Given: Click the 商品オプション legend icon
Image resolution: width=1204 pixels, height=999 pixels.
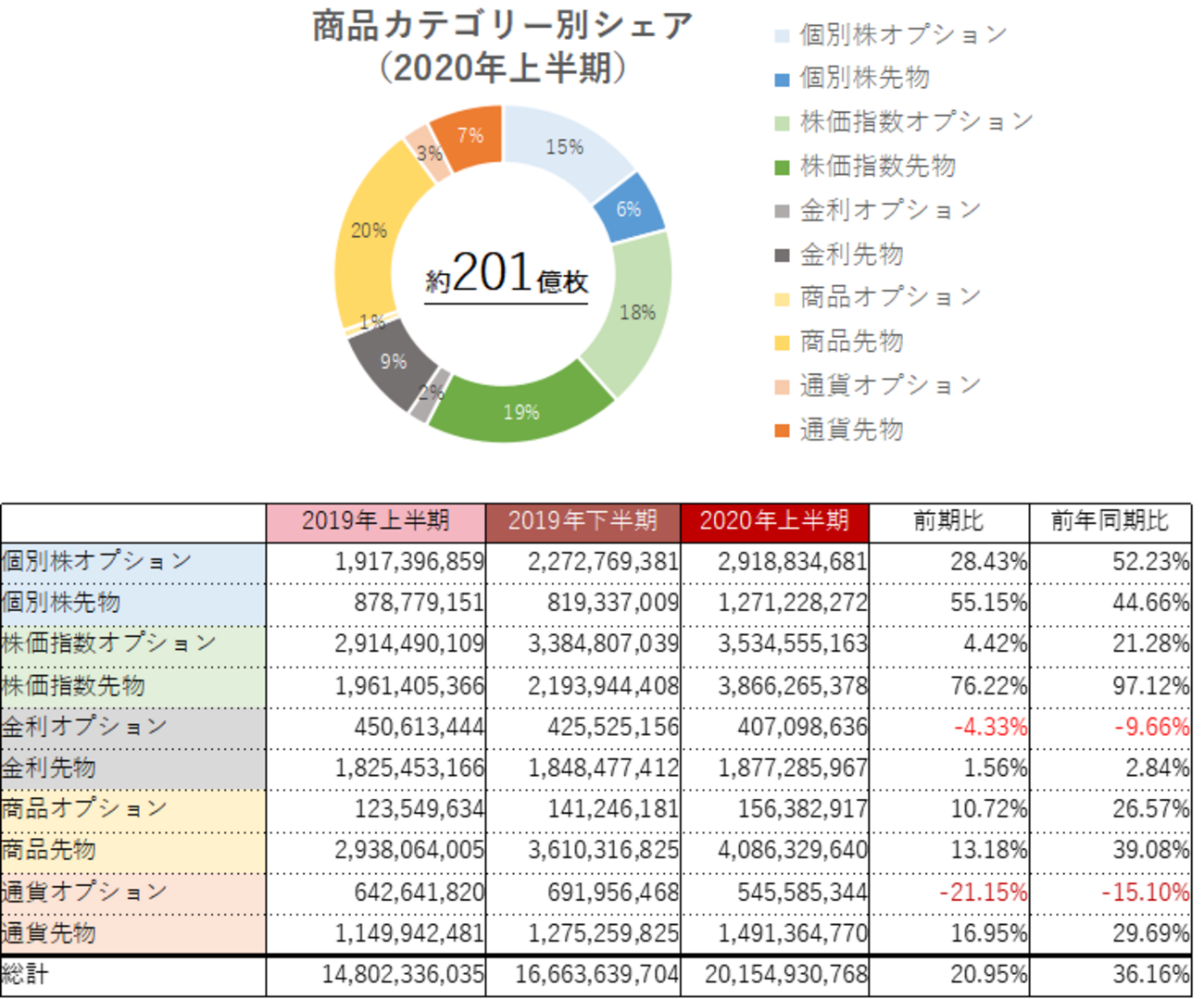Looking at the screenshot, I should pos(781,297).
